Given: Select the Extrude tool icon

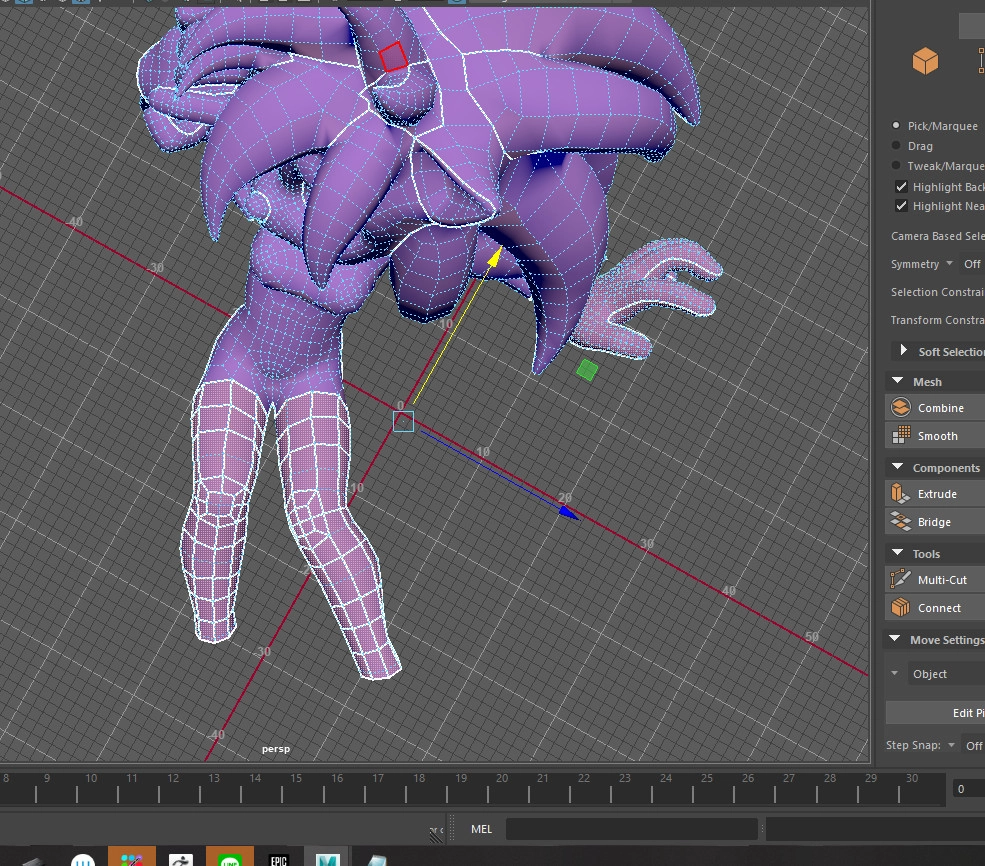Looking at the screenshot, I should (901, 494).
